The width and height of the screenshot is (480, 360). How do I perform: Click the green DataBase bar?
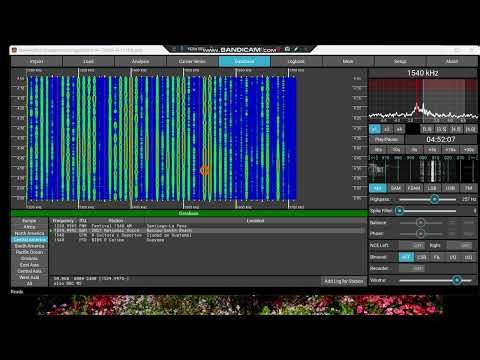[189, 213]
